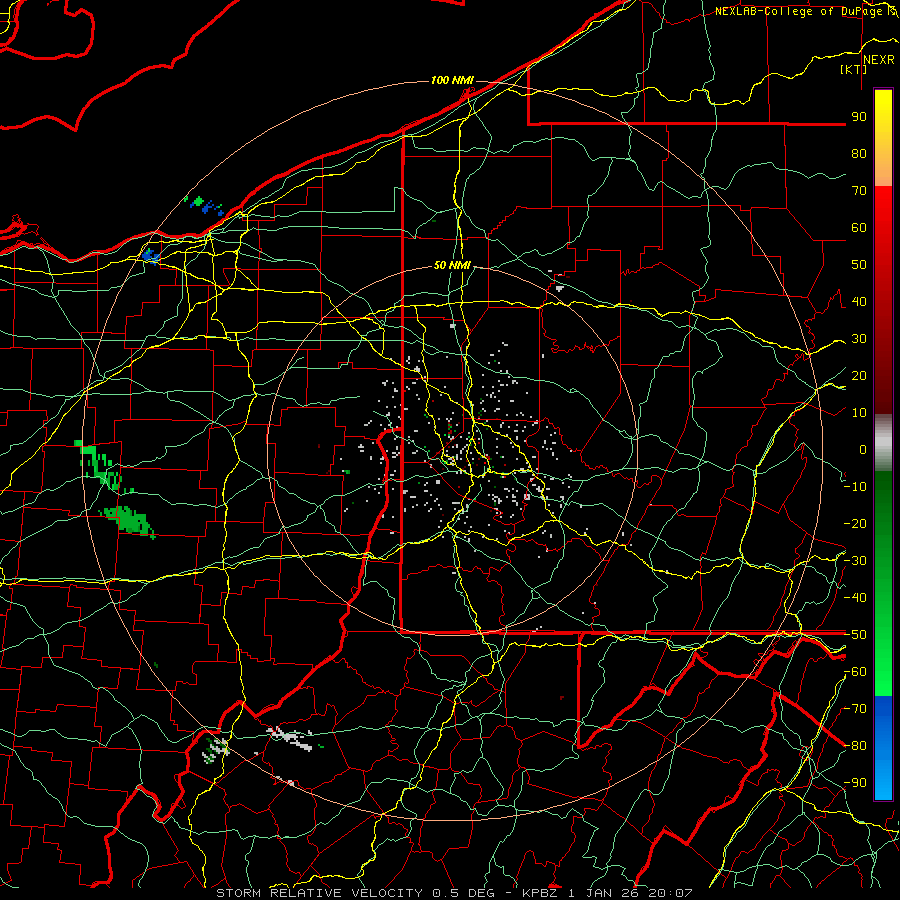Click the 100 NMI range ring label

click(452, 80)
